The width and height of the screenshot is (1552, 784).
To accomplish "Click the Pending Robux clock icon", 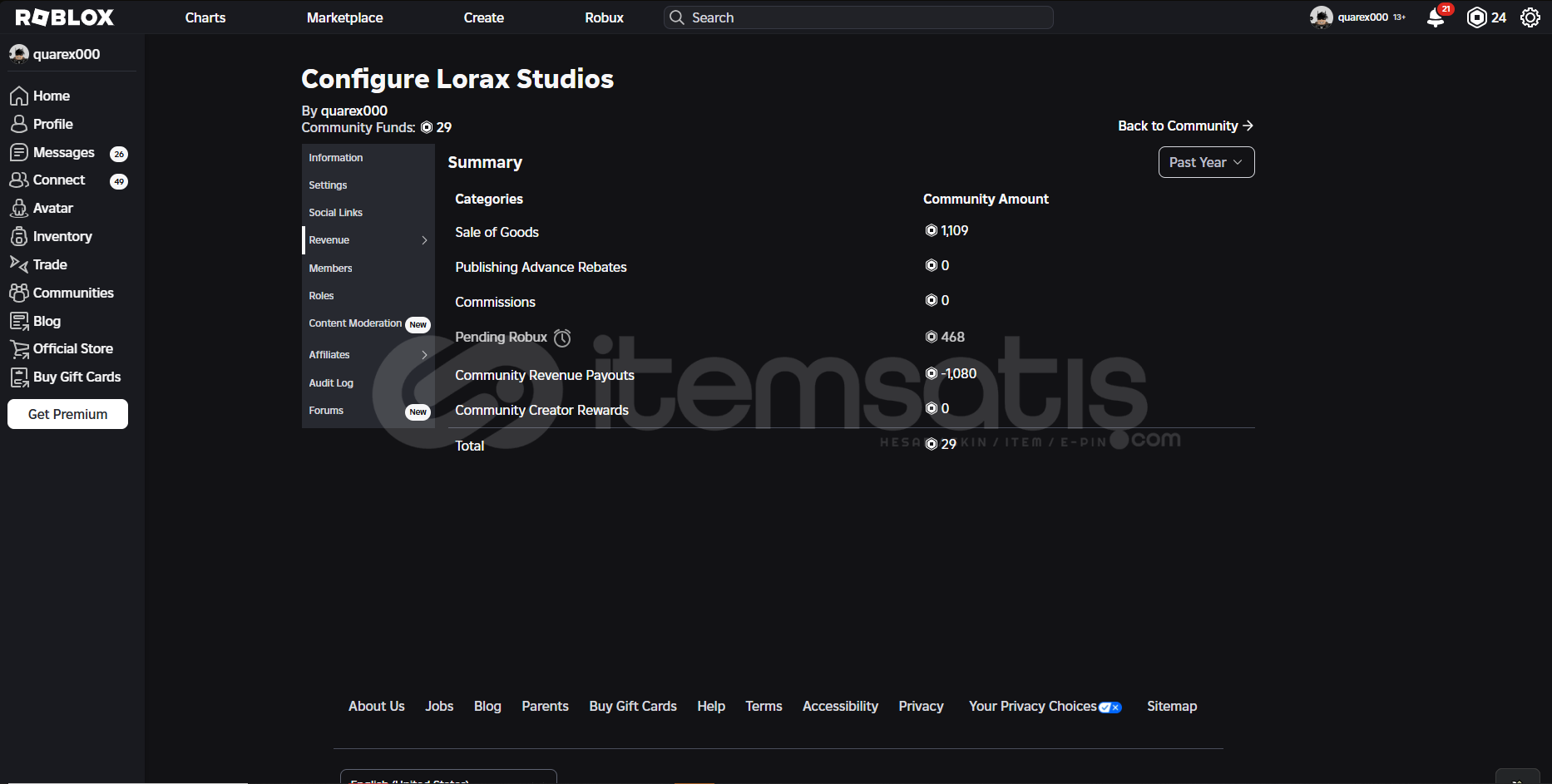I will [x=562, y=338].
